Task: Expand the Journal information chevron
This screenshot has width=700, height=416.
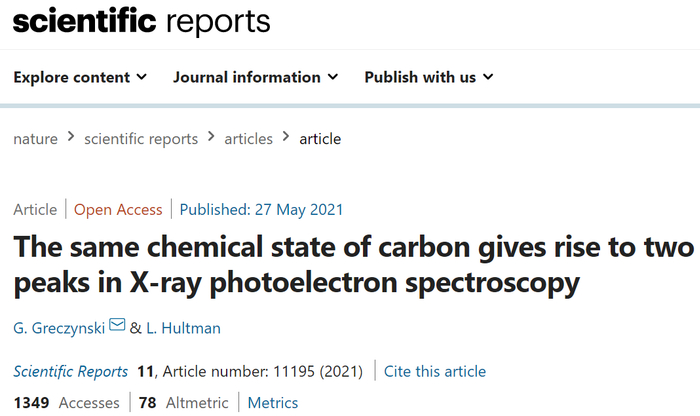Action: pos(332,77)
